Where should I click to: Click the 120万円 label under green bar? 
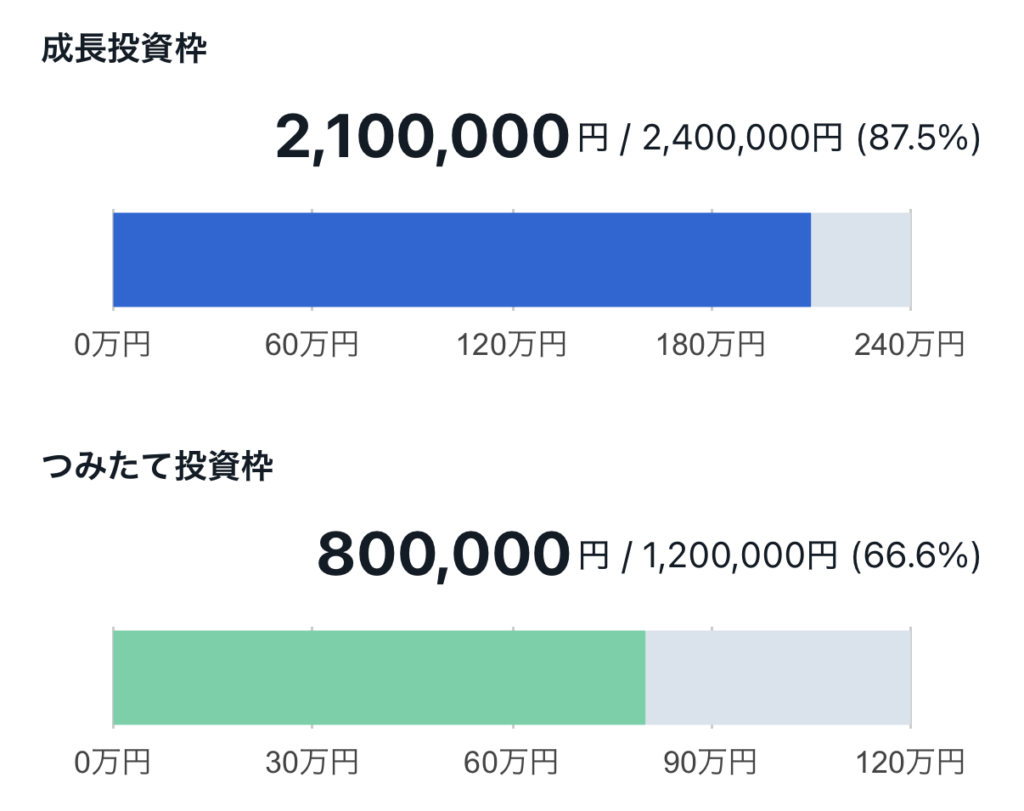(910, 762)
